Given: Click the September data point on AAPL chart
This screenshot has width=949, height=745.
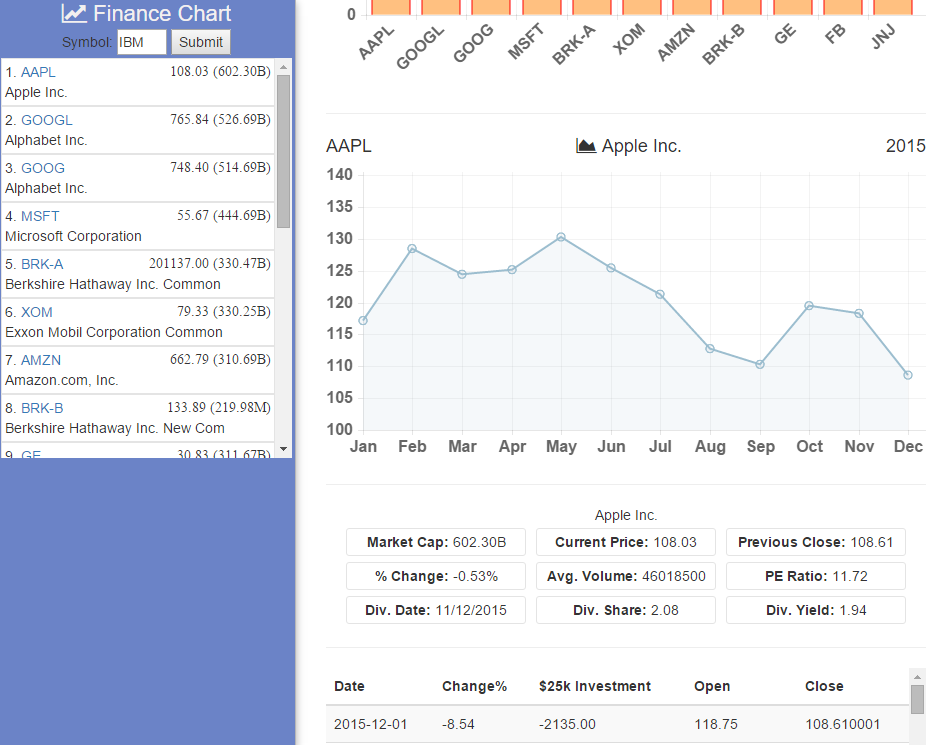Looking at the screenshot, I should pos(760,364).
